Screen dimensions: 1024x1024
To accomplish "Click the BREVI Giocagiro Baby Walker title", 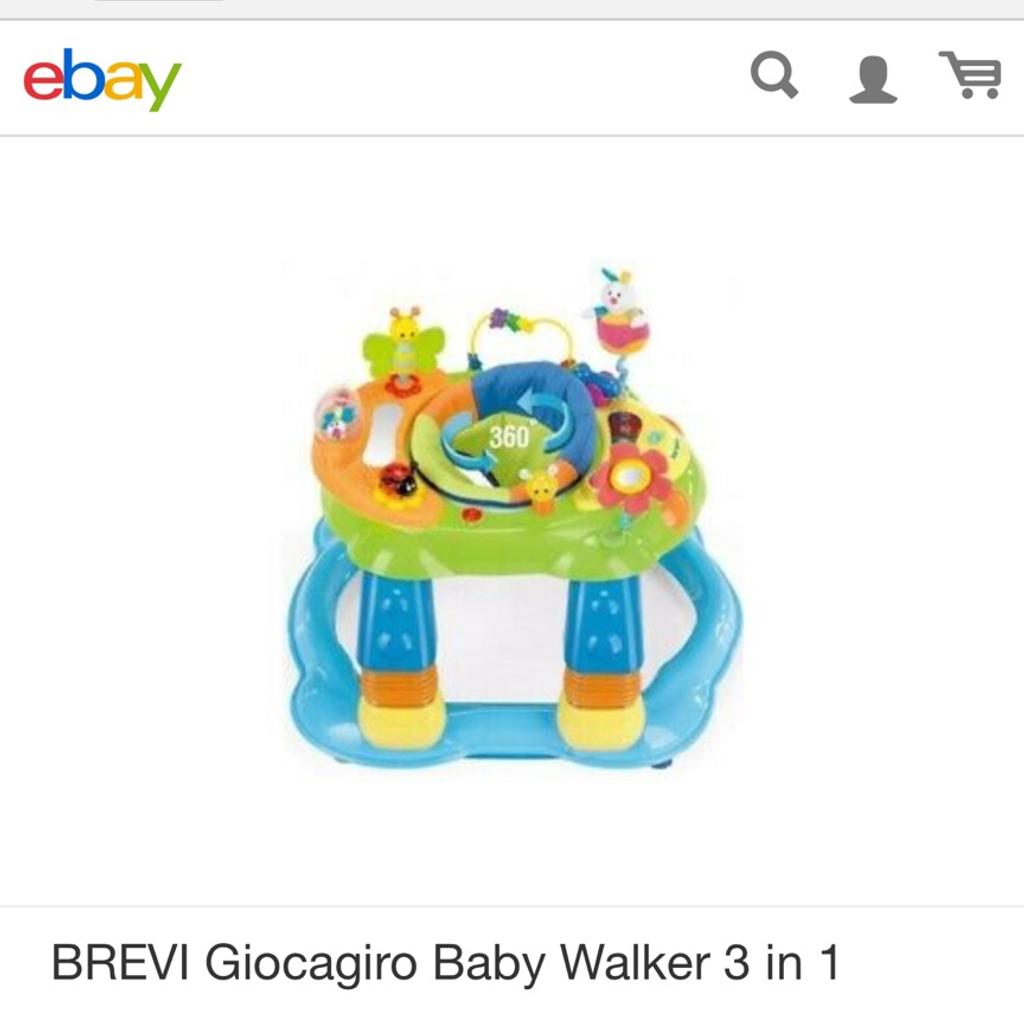I will coord(445,962).
